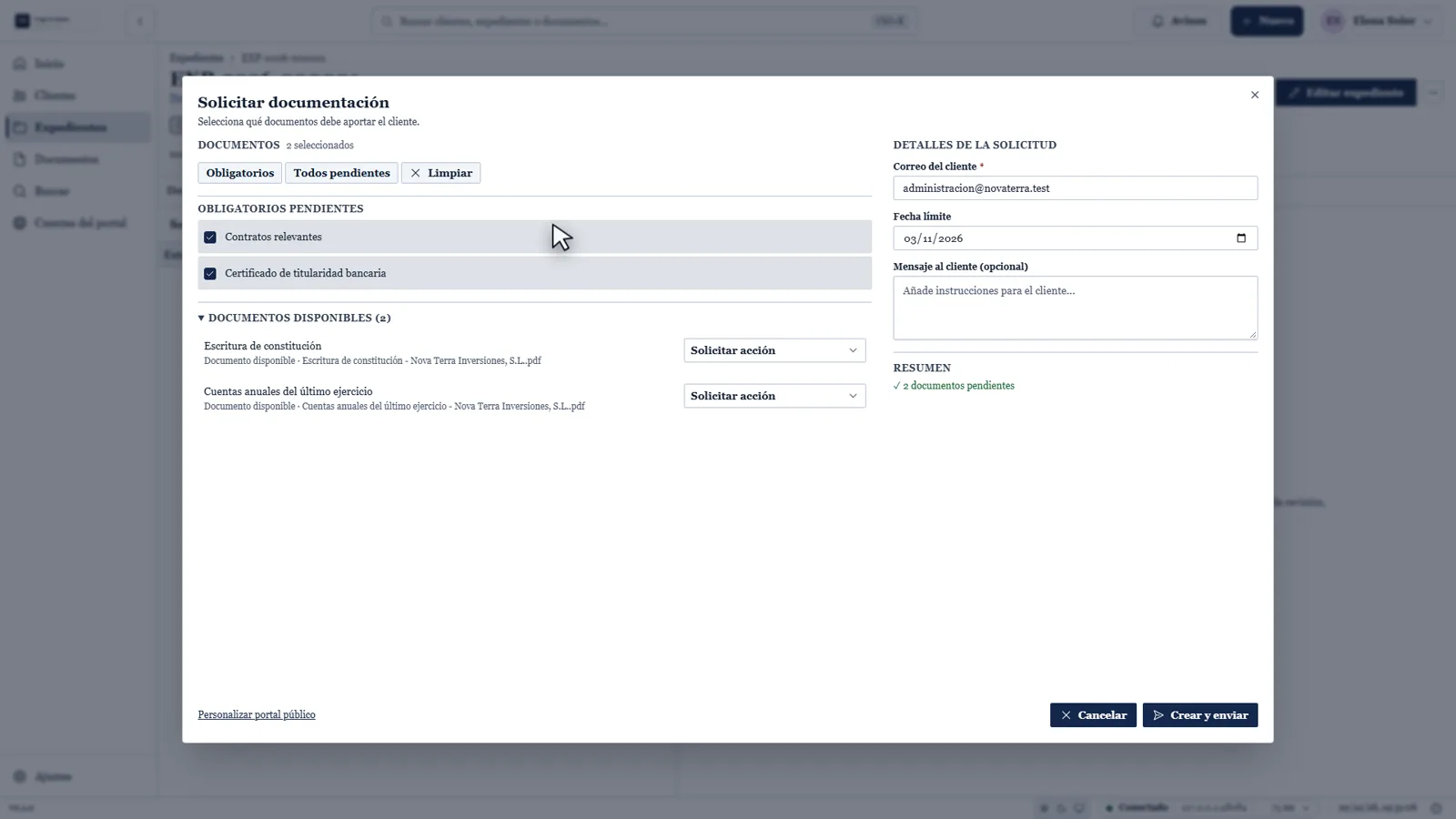1456x819 pixels.
Task: Select the Obligatorios filter button
Action: point(240,173)
